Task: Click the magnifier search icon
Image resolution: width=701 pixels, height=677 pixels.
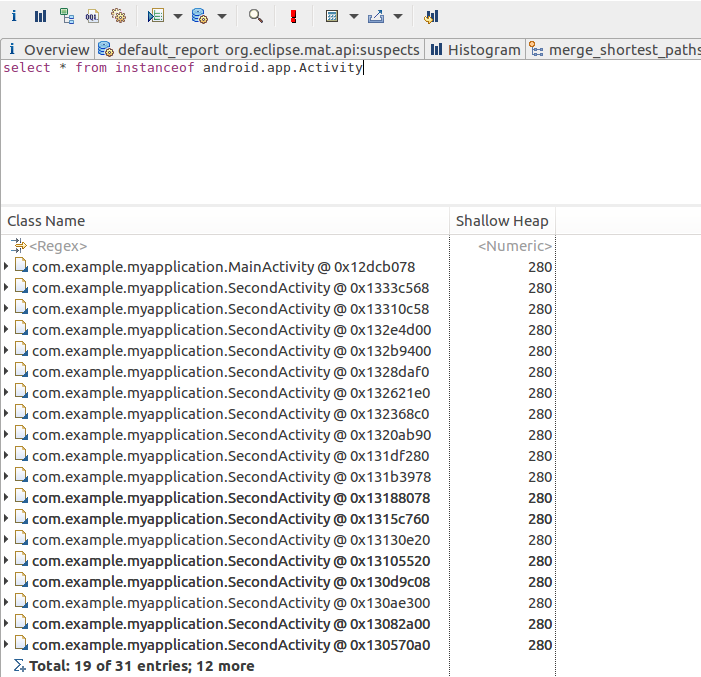Action: pyautogui.click(x=256, y=17)
